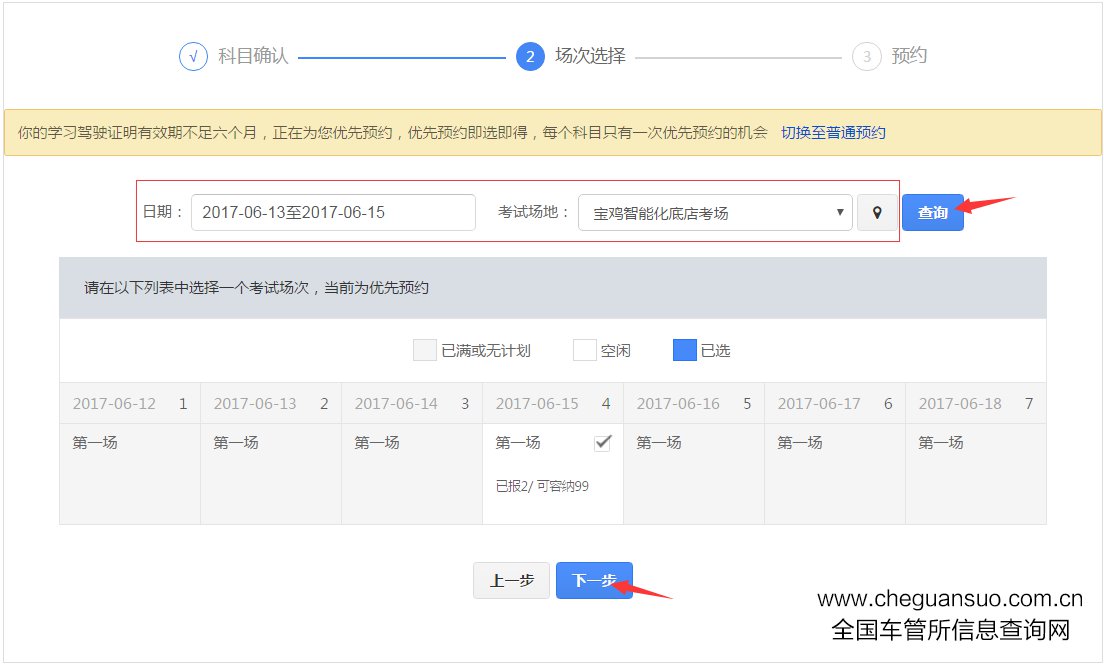Click the completed step checkmark circle
1104x668 pixels.
193,56
